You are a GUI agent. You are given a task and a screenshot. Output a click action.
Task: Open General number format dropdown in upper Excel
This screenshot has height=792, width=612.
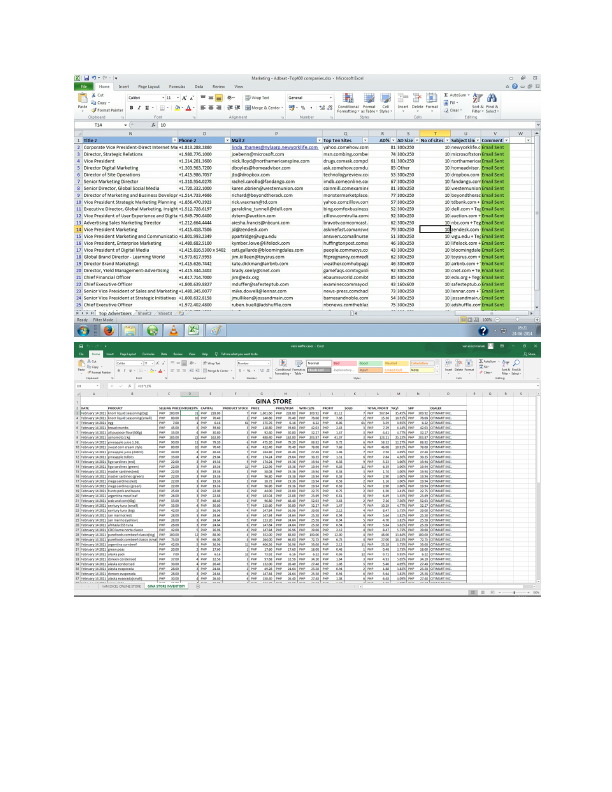pyautogui.click(x=331, y=98)
